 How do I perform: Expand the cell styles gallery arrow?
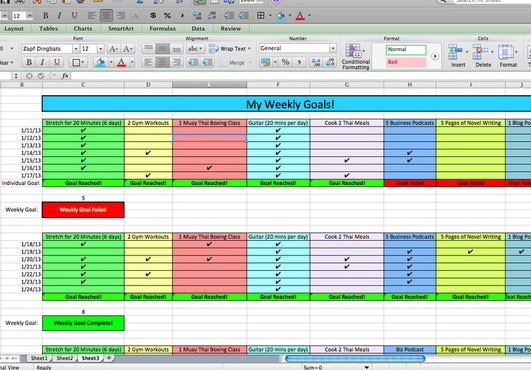[435, 56]
